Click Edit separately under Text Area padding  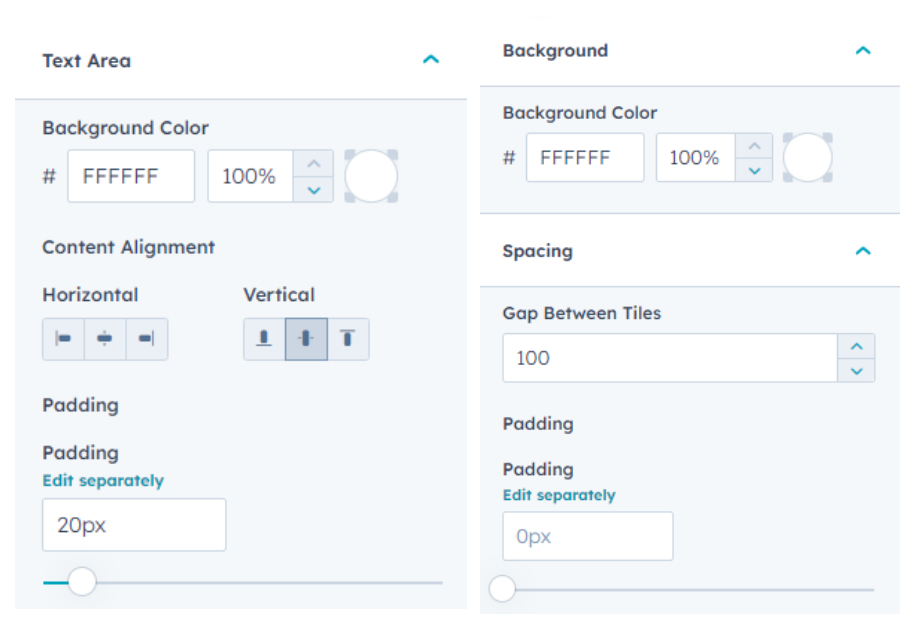103,481
